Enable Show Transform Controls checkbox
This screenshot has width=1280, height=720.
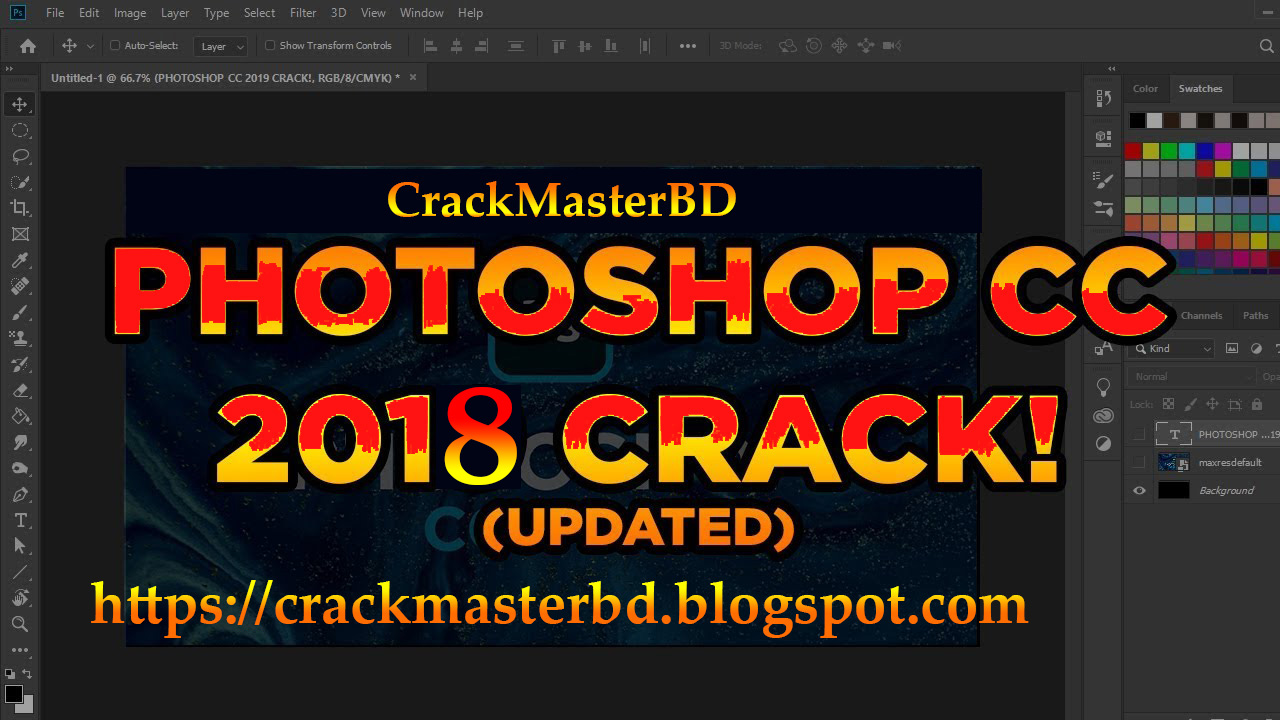(270, 45)
